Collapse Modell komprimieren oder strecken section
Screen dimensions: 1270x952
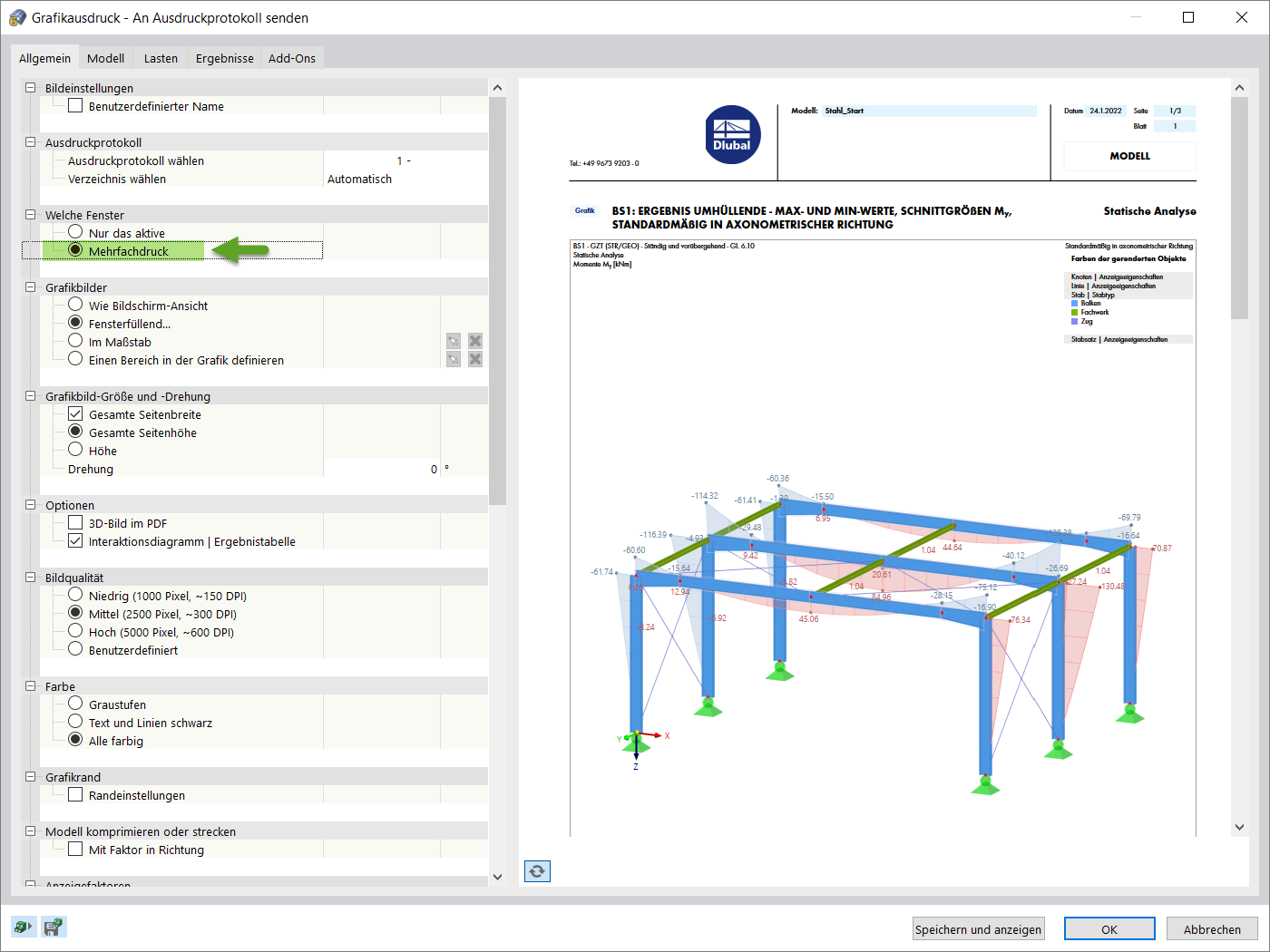[30, 831]
